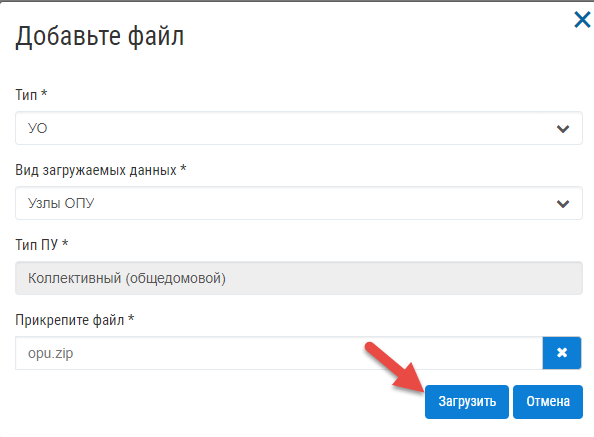The height and width of the screenshot is (437, 594).
Task: Click the Прикрепите файл input box
Action: pos(279,353)
